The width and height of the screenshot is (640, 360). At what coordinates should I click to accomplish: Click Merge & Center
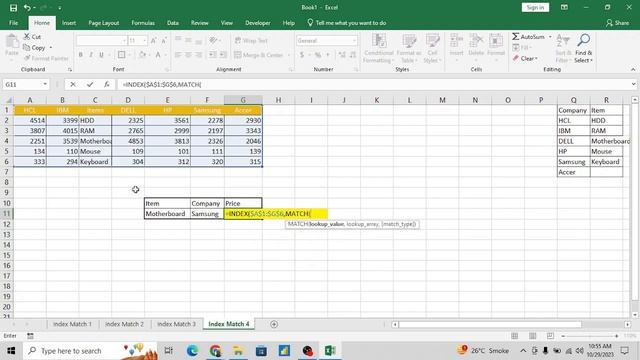click(x=259, y=55)
